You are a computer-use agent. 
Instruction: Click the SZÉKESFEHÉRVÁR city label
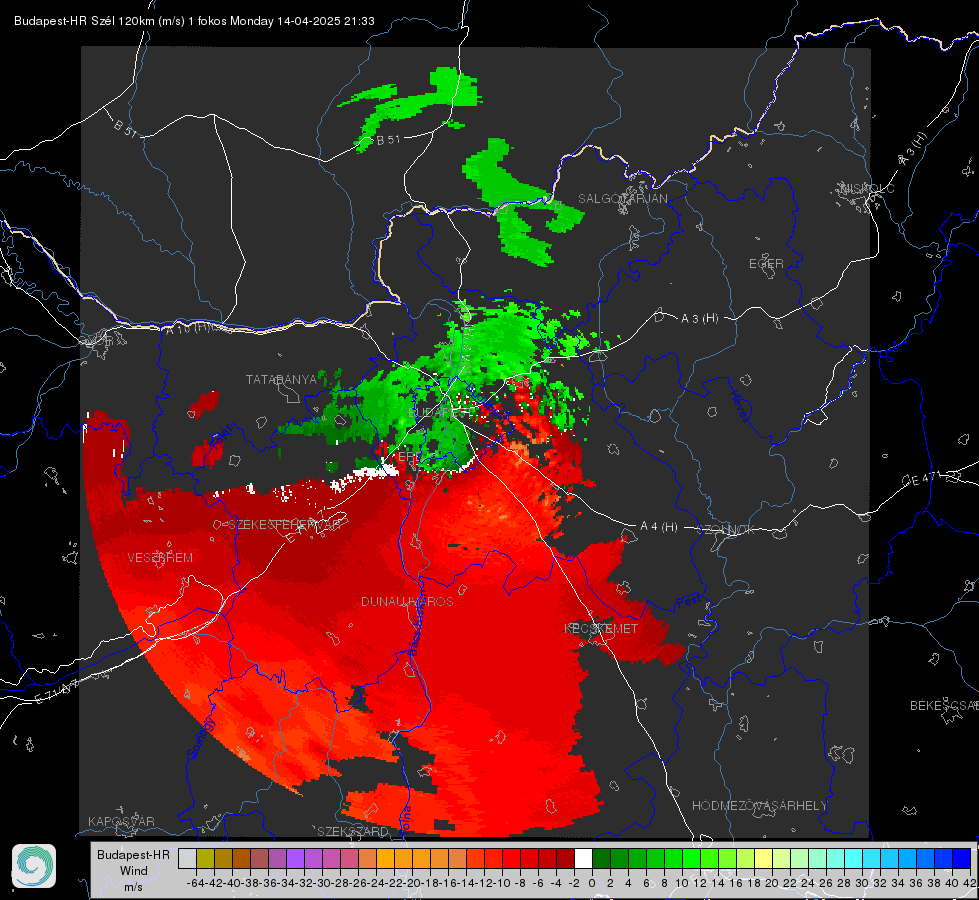click(285, 525)
